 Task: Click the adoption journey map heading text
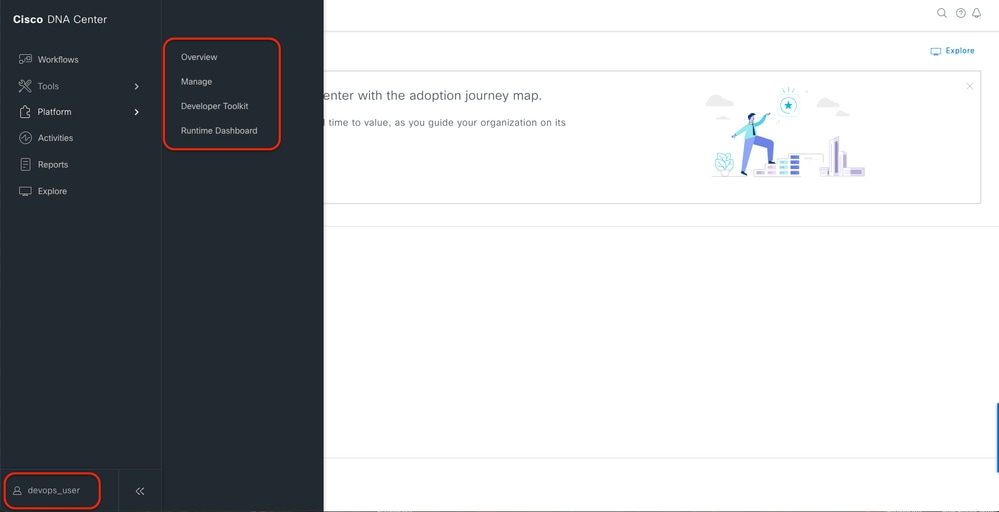point(433,96)
